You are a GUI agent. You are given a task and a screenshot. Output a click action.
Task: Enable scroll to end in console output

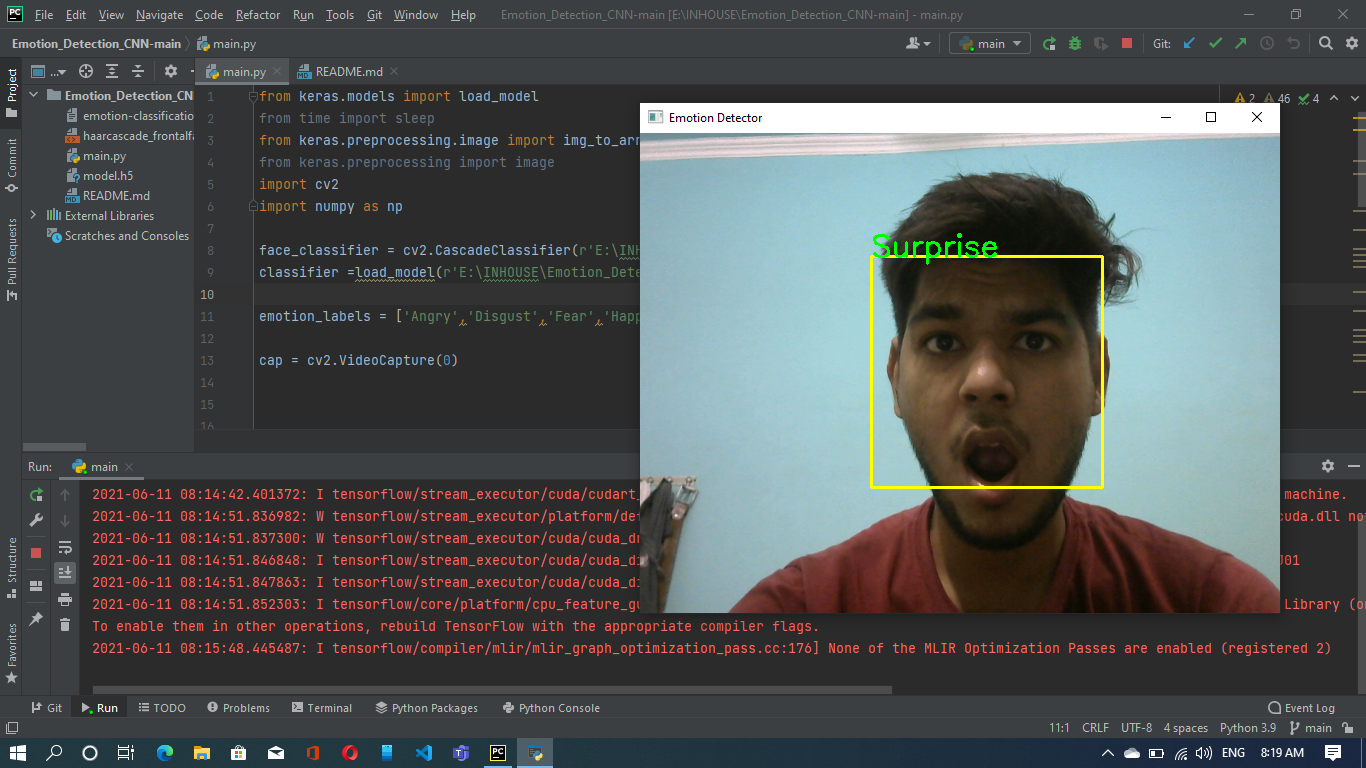click(65, 572)
